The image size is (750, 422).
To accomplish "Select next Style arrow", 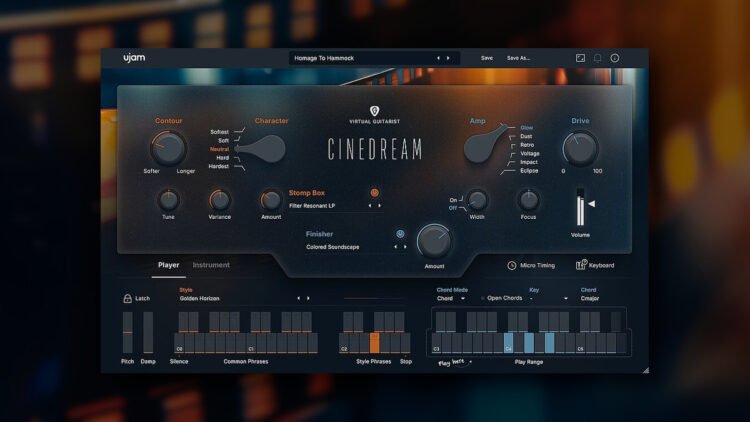I will [x=309, y=298].
